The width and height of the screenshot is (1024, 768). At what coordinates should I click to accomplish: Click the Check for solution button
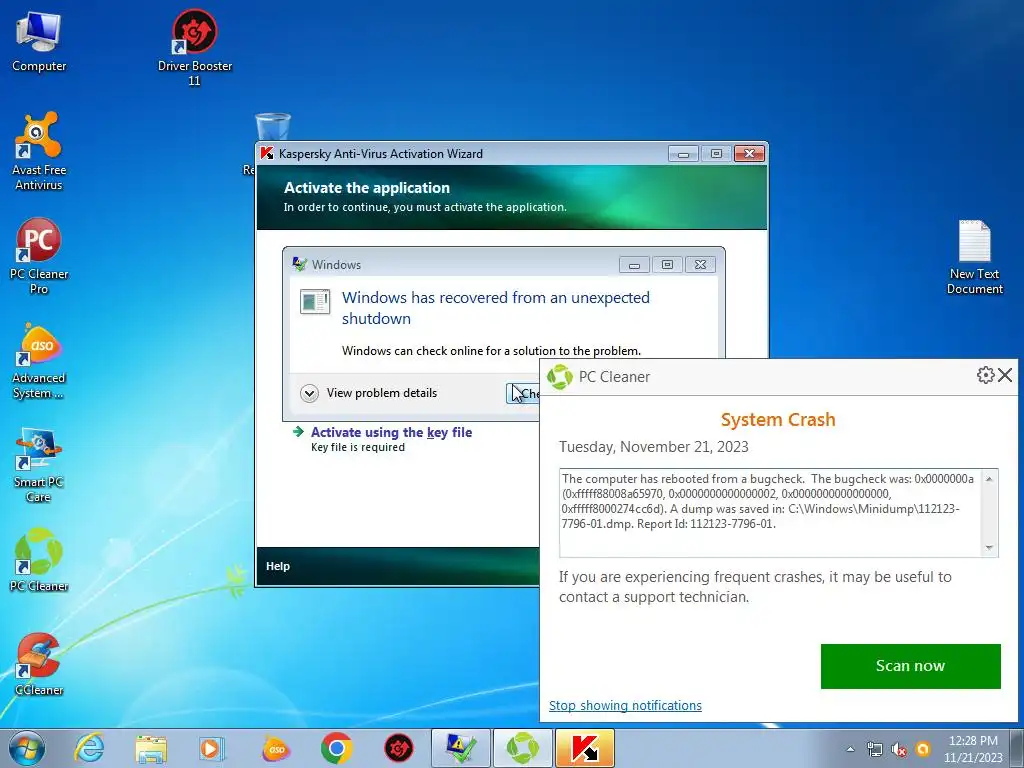click(x=522, y=393)
